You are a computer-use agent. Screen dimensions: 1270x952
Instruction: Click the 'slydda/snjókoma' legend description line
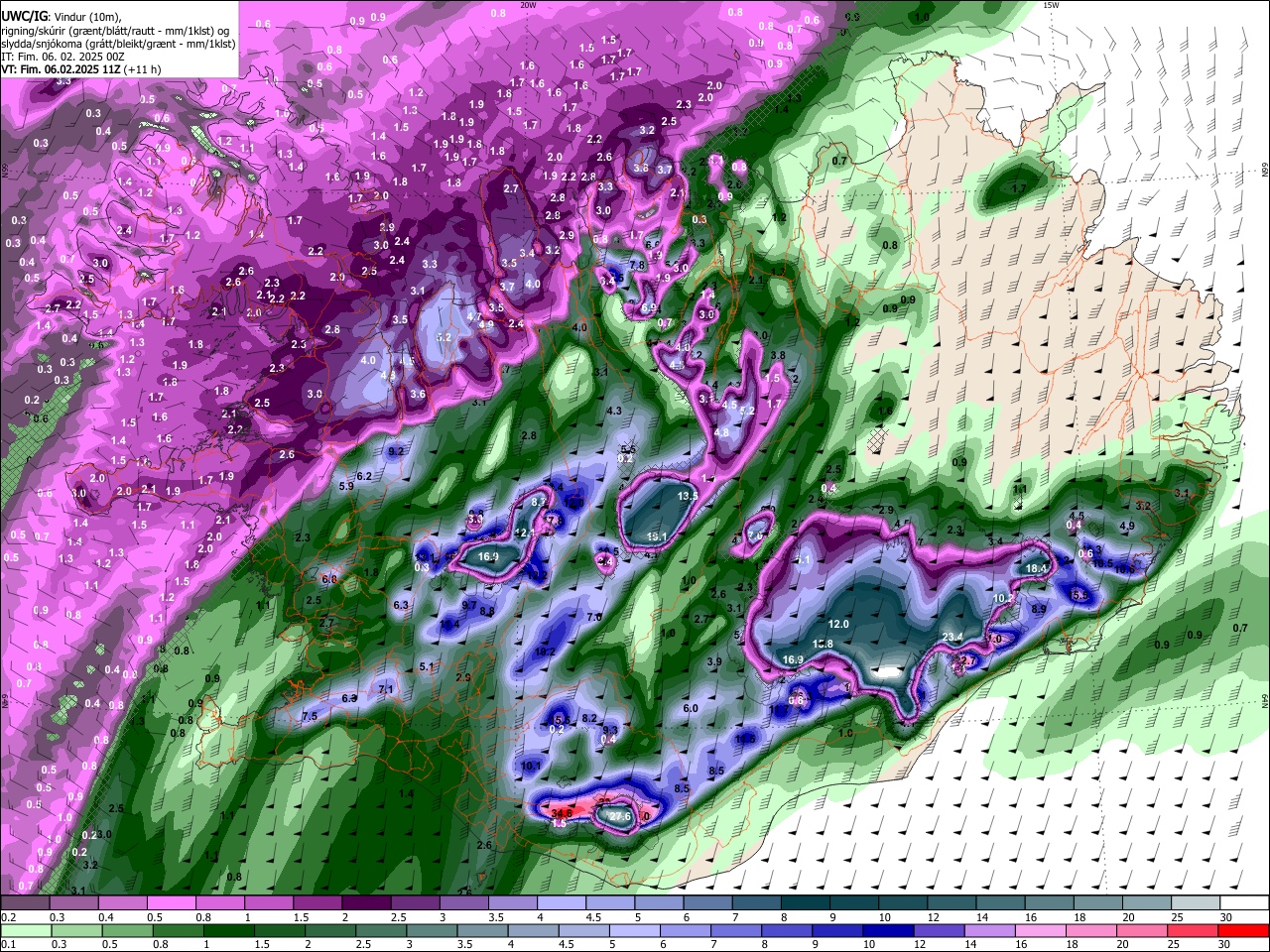click(x=118, y=44)
